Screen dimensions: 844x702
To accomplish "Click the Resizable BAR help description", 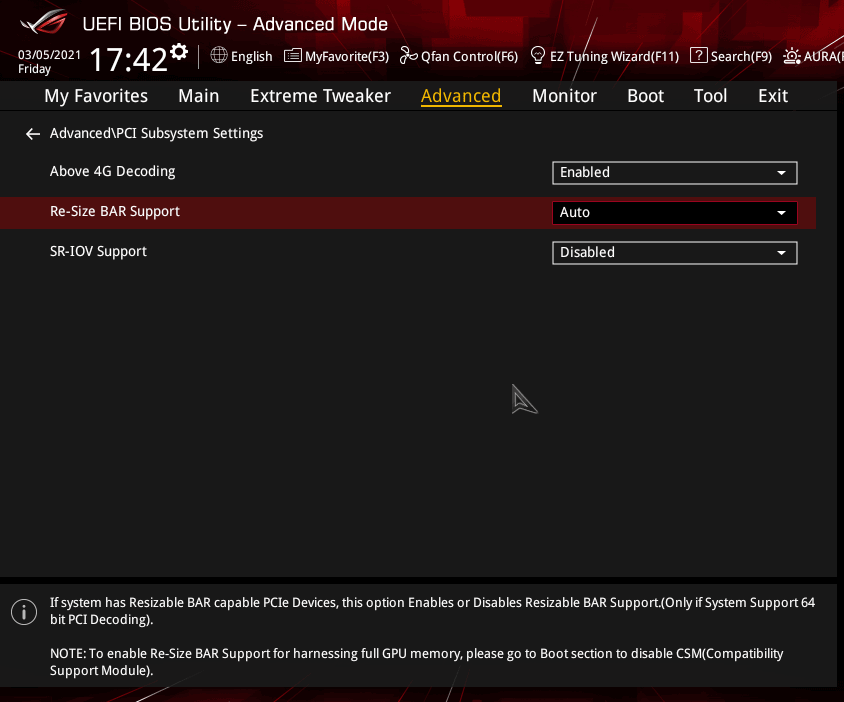I will click(x=432, y=611).
